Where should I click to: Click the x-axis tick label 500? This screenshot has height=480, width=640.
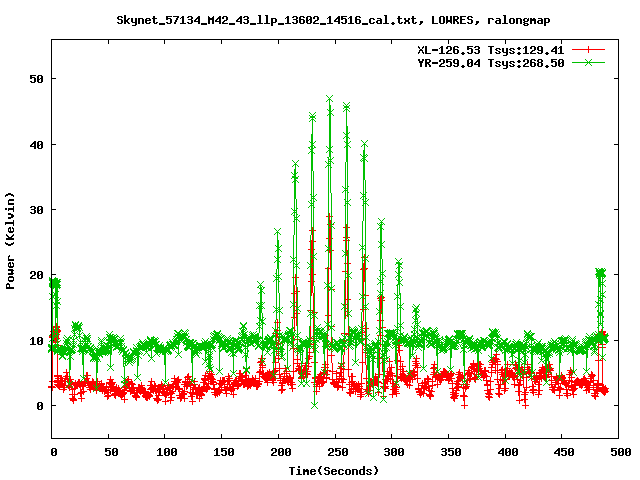point(621,452)
